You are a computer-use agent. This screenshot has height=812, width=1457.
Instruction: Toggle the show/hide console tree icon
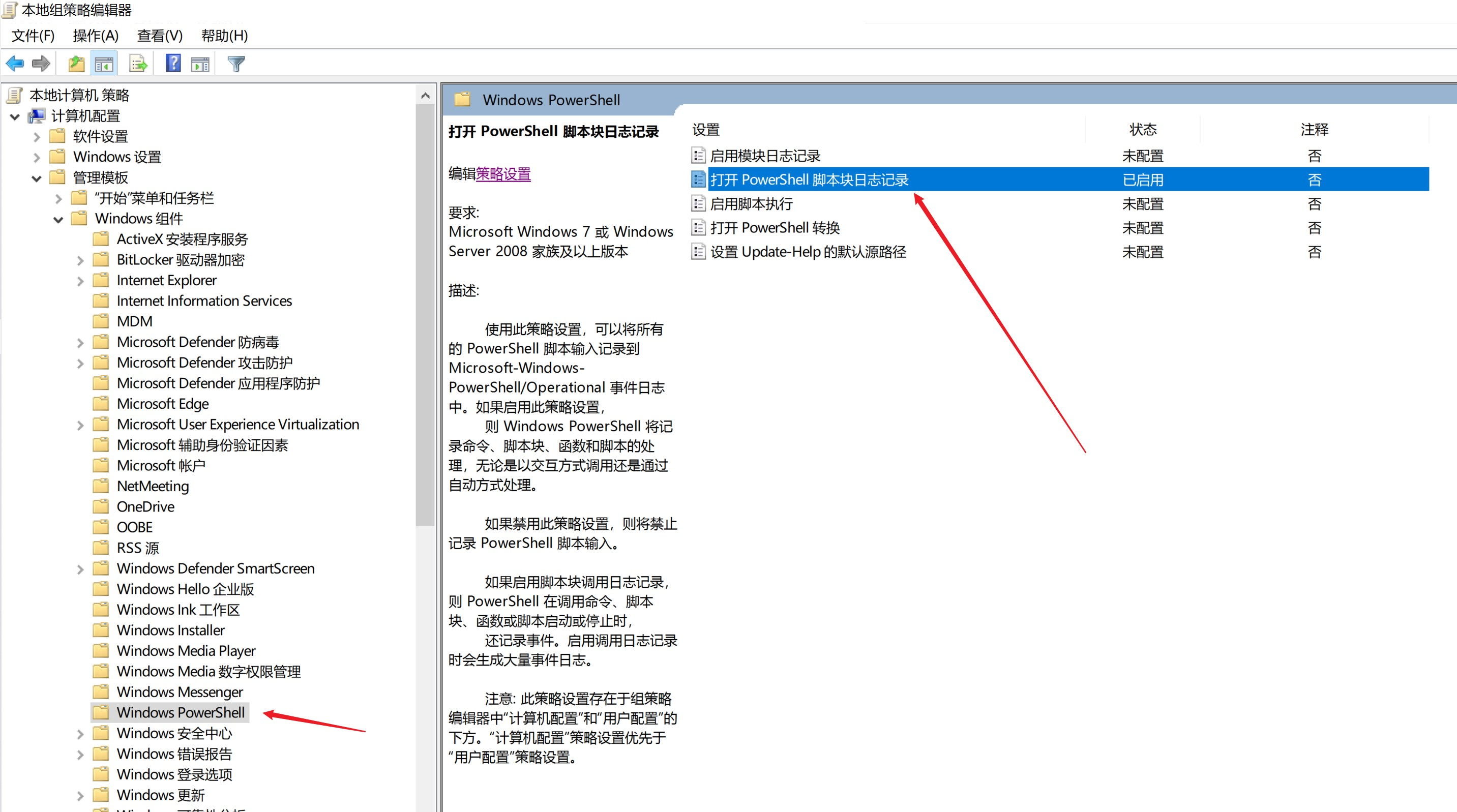tap(104, 64)
